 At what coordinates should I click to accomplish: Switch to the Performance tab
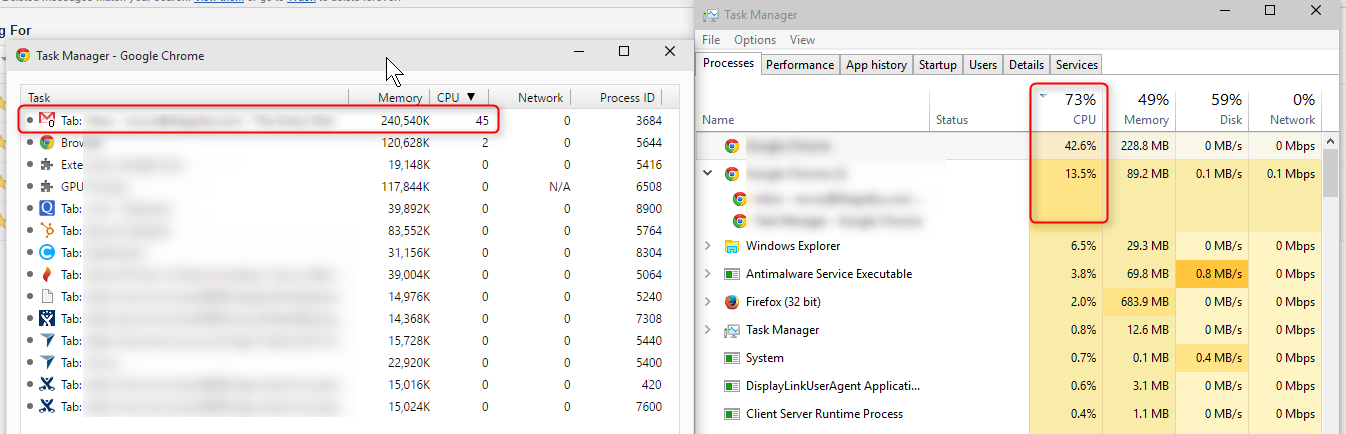pos(800,65)
